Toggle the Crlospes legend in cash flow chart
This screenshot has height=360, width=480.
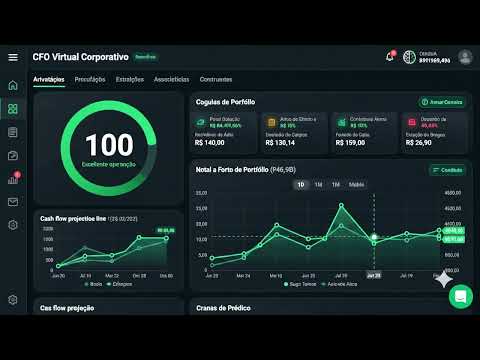click(120, 284)
